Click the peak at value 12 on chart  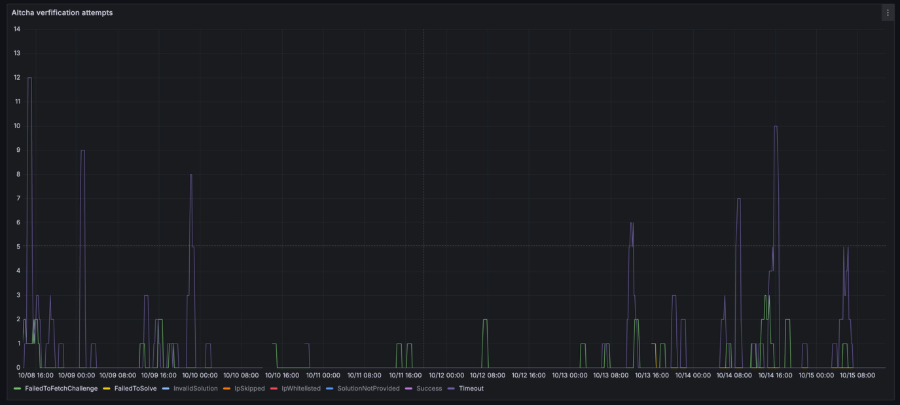pos(29,78)
